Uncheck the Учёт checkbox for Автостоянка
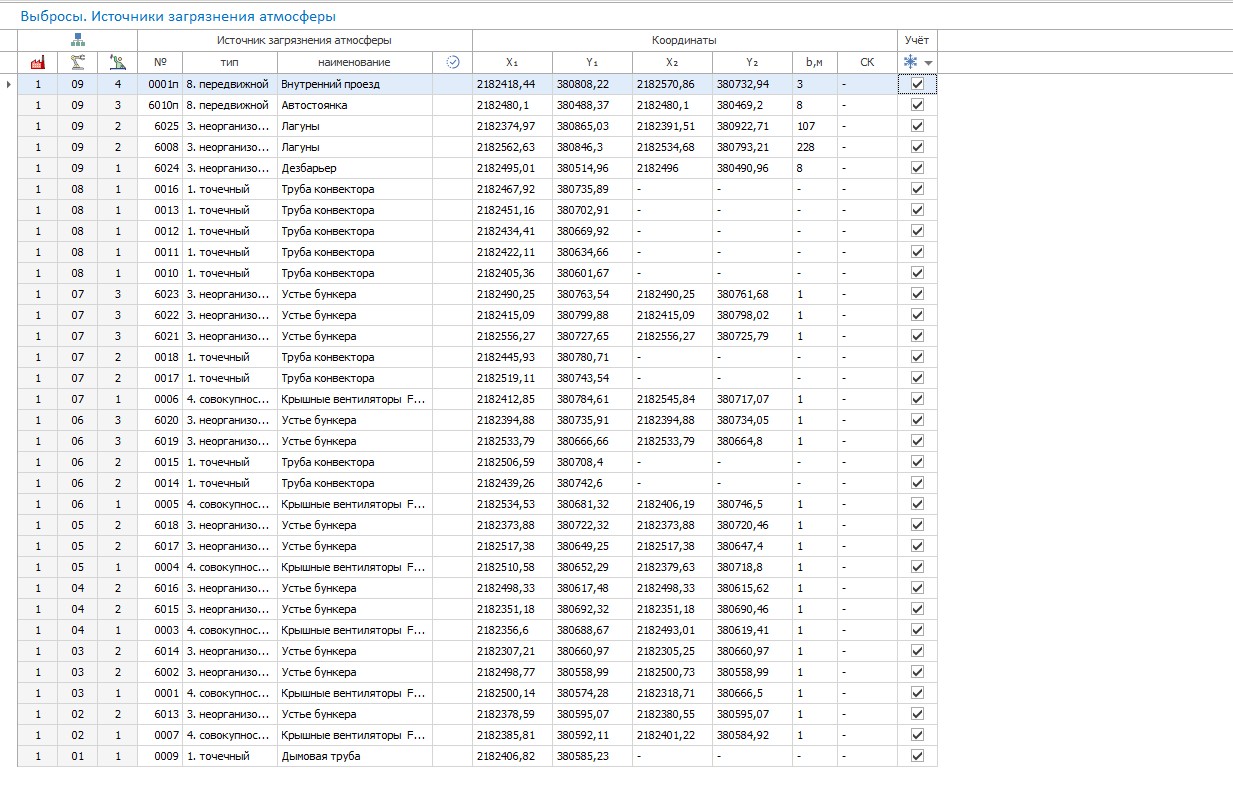This screenshot has width=1233, height=805. (917, 105)
